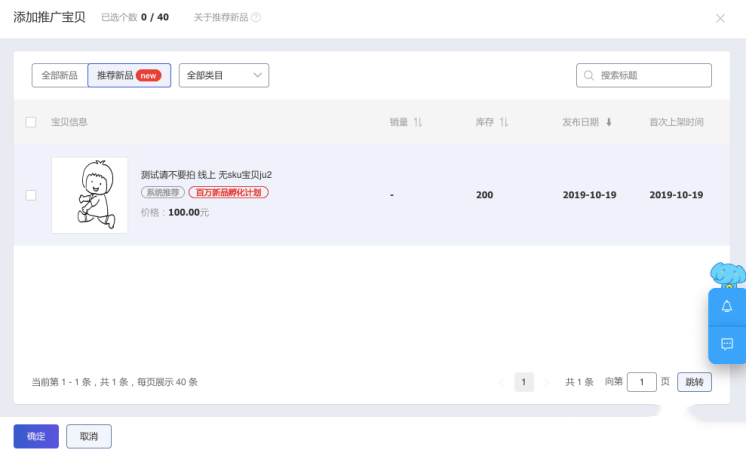Click the jump-to-page number field
Viewport: 746px width, 453px height.
[641, 382]
